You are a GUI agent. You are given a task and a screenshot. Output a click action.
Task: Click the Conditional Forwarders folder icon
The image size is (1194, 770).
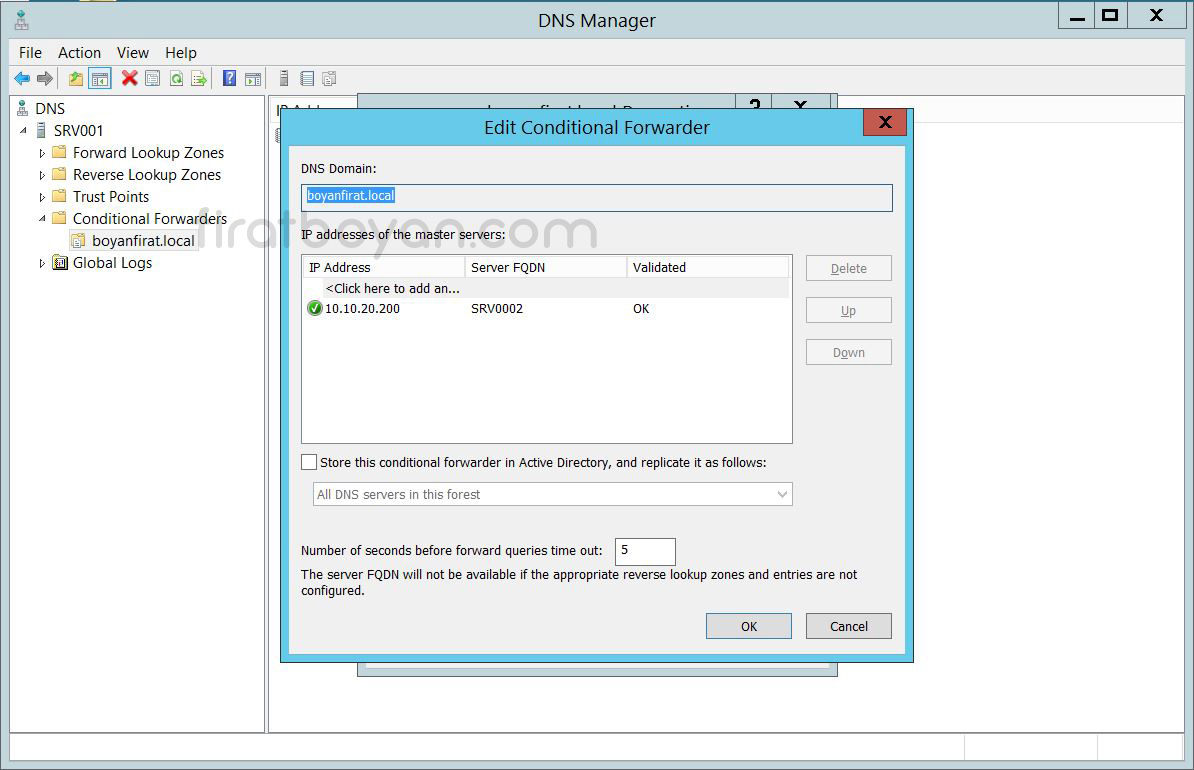click(59, 219)
